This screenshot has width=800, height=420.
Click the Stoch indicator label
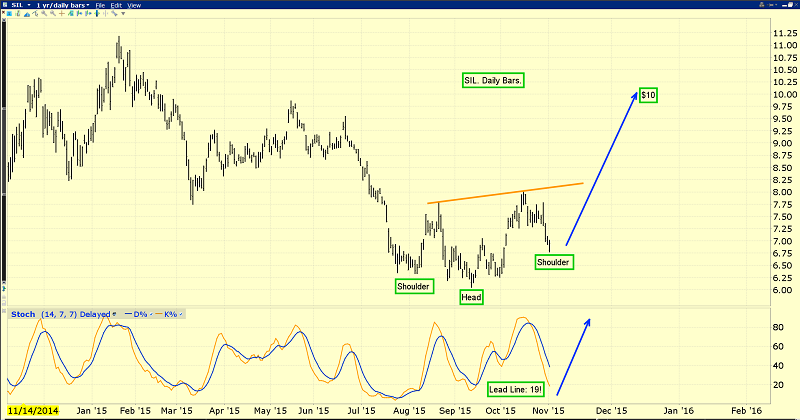pos(23,314)
